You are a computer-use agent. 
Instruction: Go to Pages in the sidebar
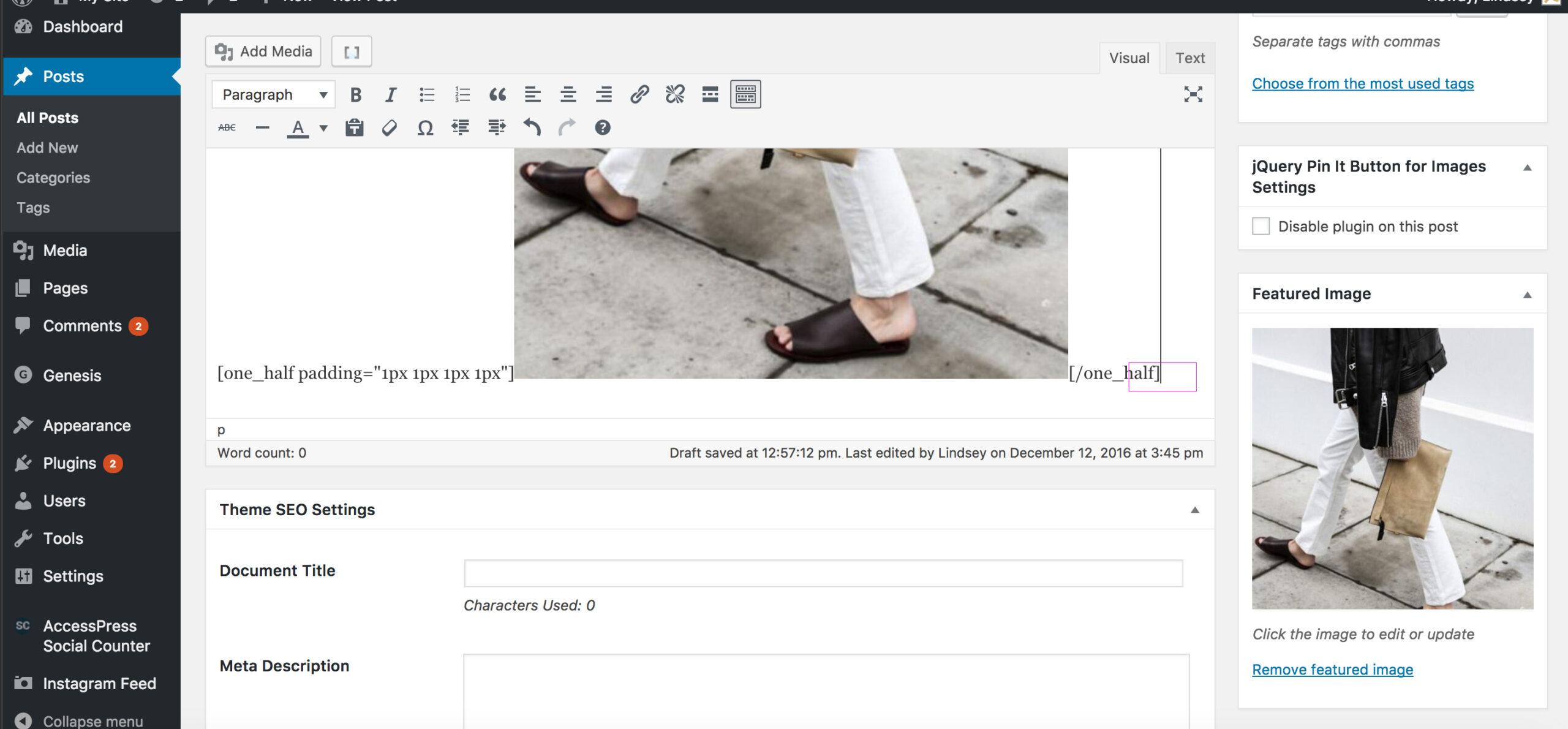65,288
